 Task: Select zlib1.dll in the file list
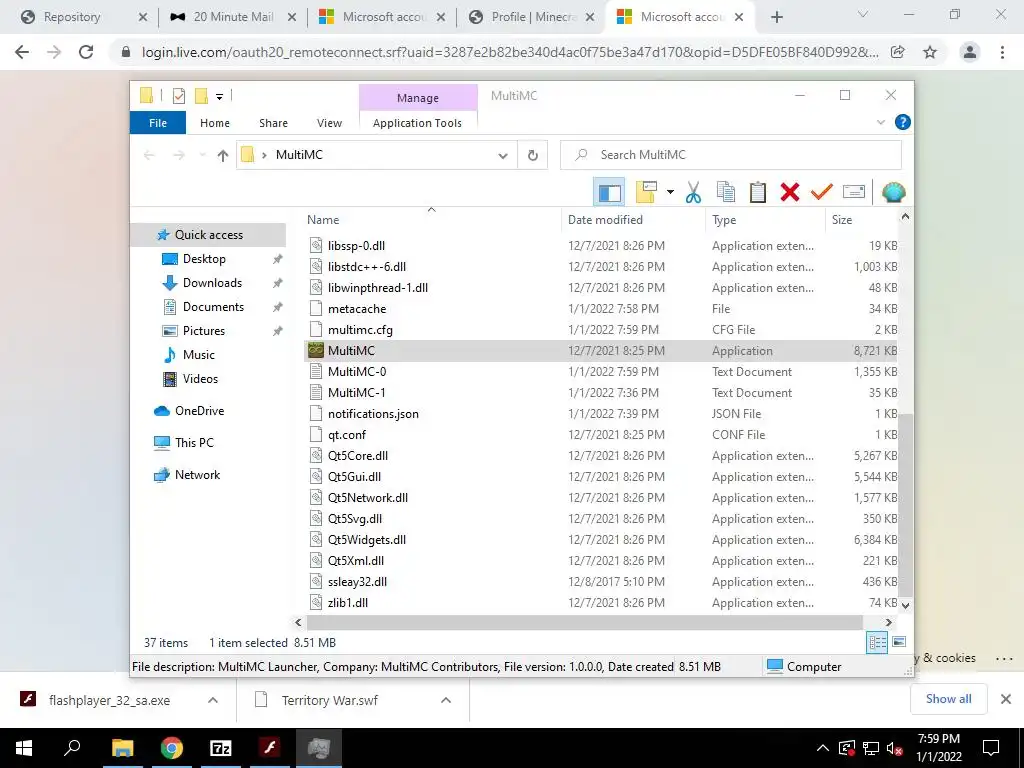[601, 603]
